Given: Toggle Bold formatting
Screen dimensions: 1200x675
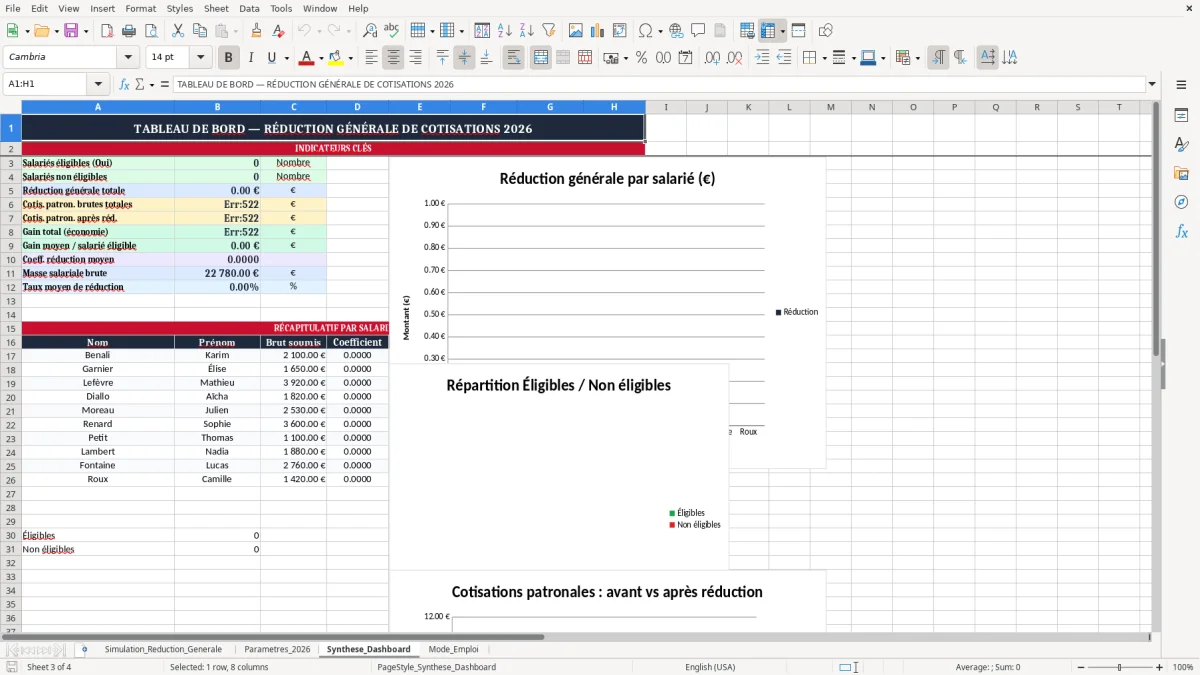Looking at the screenshot, I should point(228,58).
